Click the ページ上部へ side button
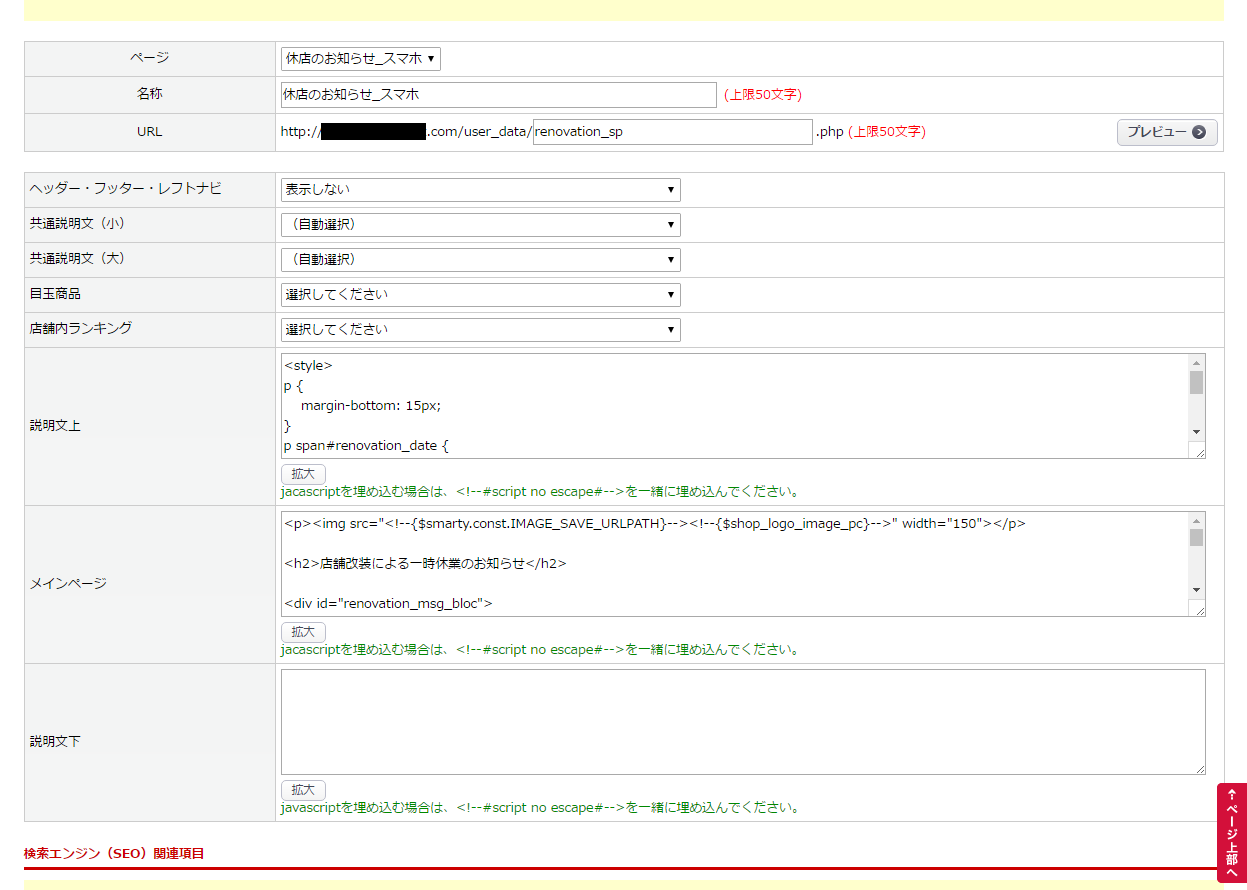This screenshot has height=890, width=1247. coord(1231,832)
